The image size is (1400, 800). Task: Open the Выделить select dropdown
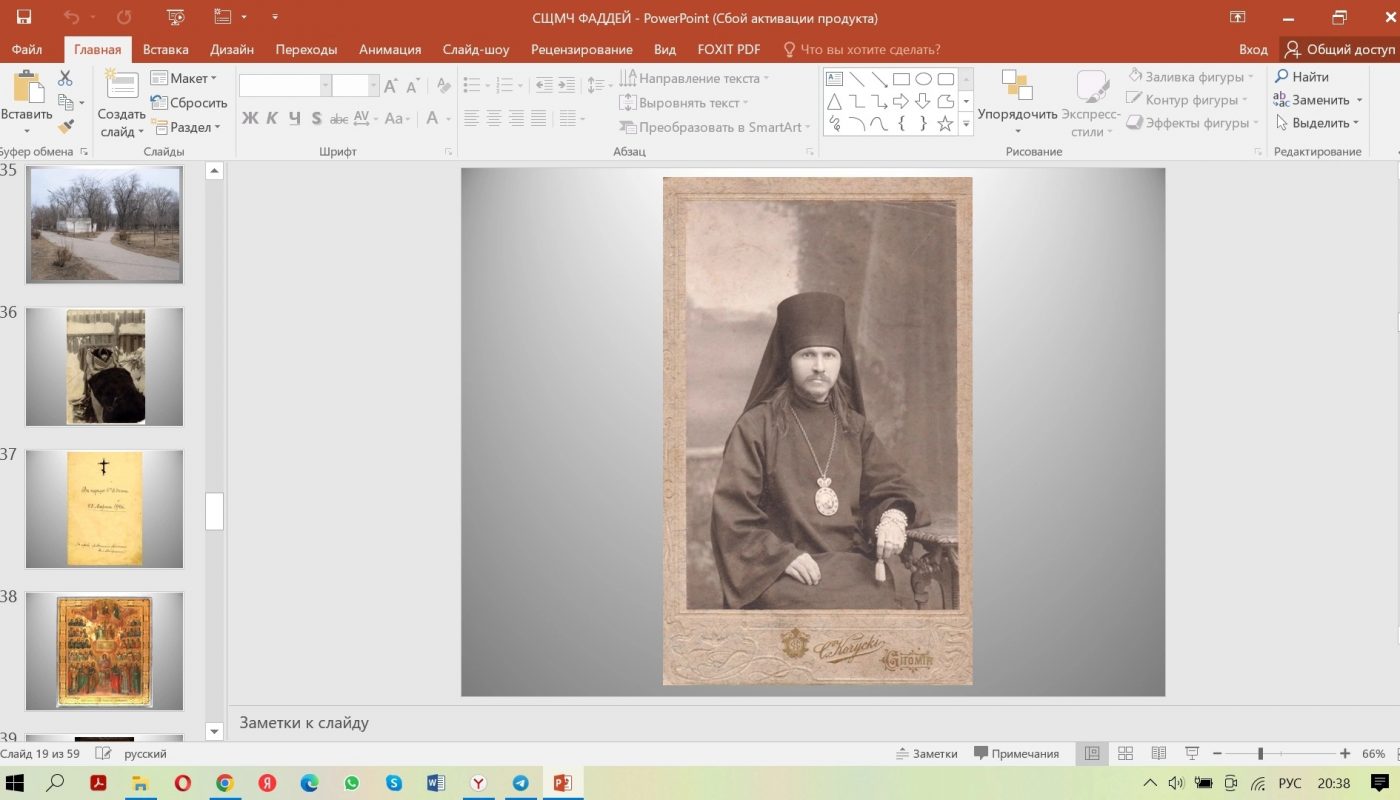[1317, 123]
